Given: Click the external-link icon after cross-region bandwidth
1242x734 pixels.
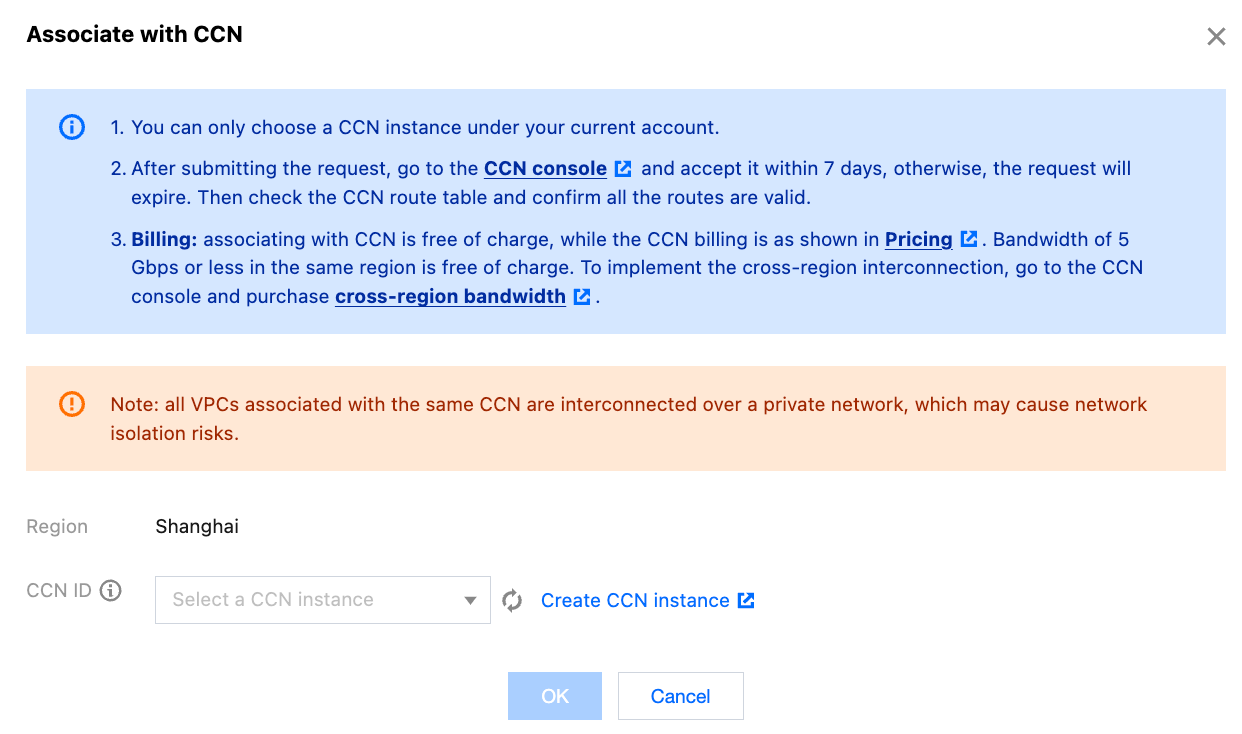Looking at the screenshot, I should [582, 297].
